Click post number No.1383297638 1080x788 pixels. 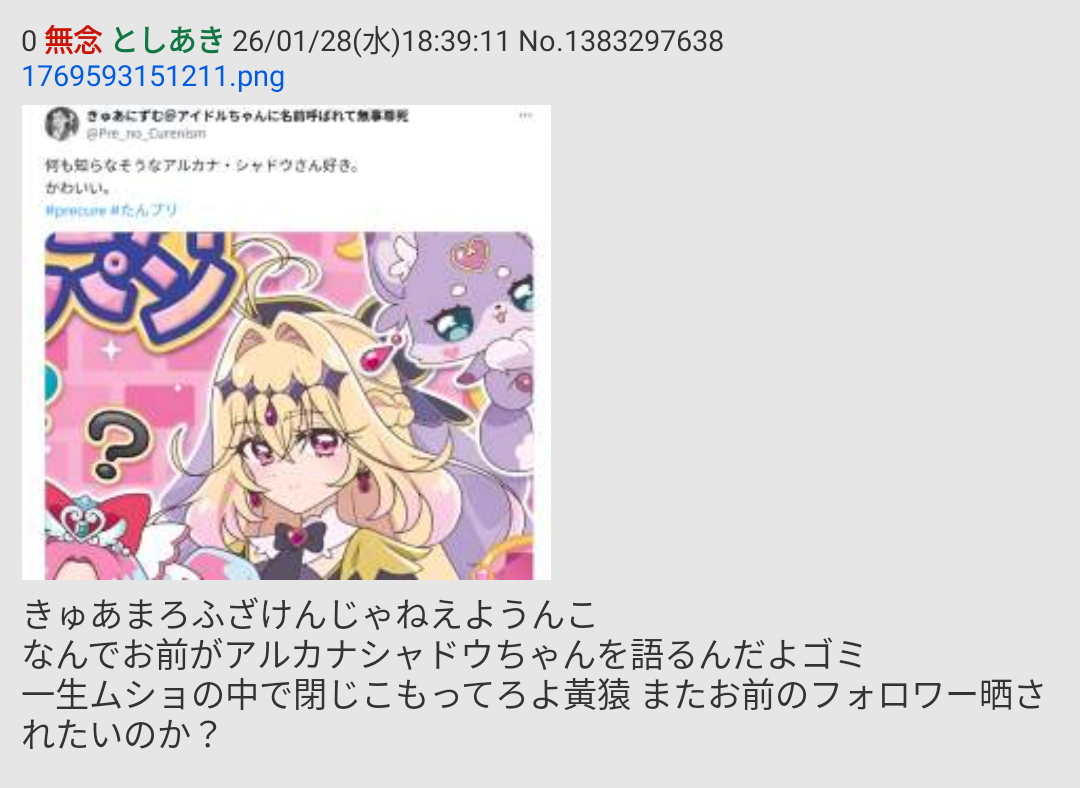(x=621, y=41)
